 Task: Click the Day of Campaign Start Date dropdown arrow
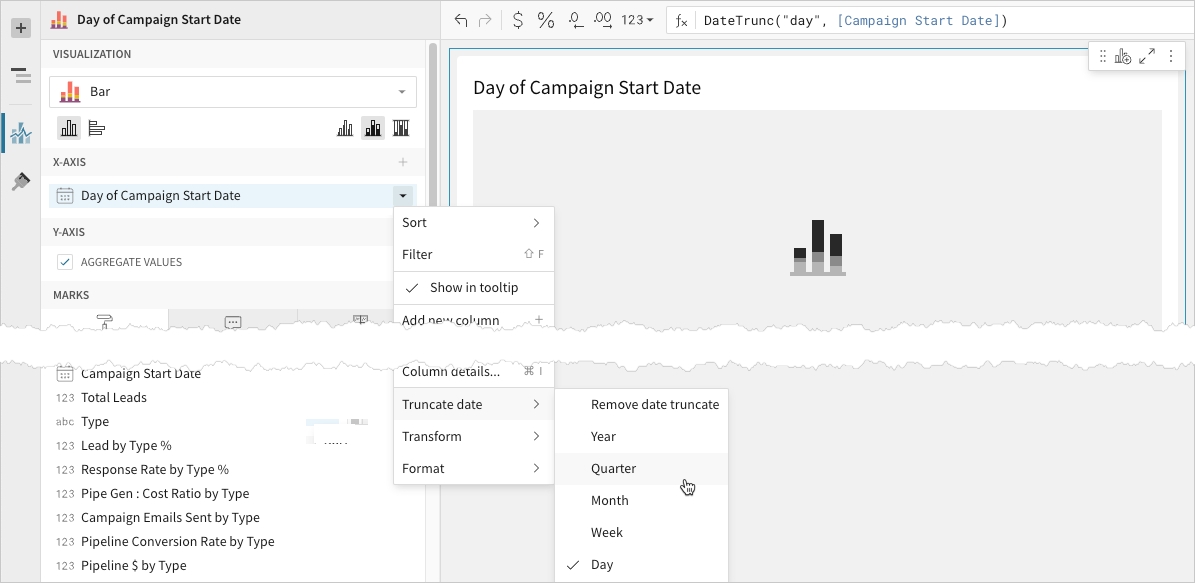click(402, 196)
